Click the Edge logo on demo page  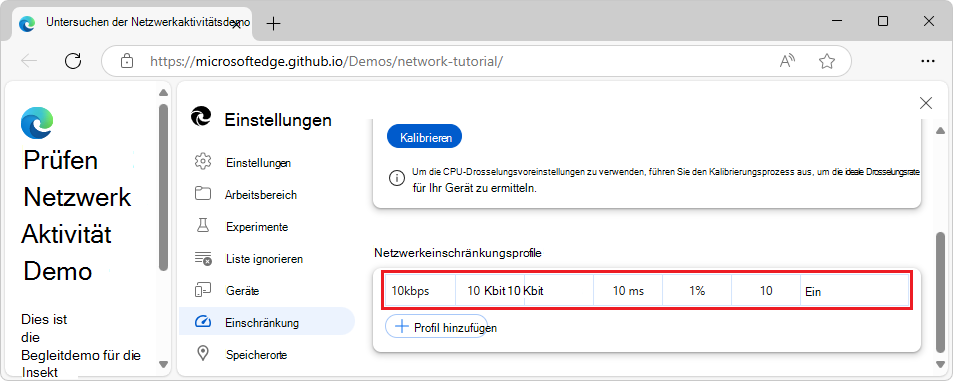pyautogui.click(x=37, y=122)
